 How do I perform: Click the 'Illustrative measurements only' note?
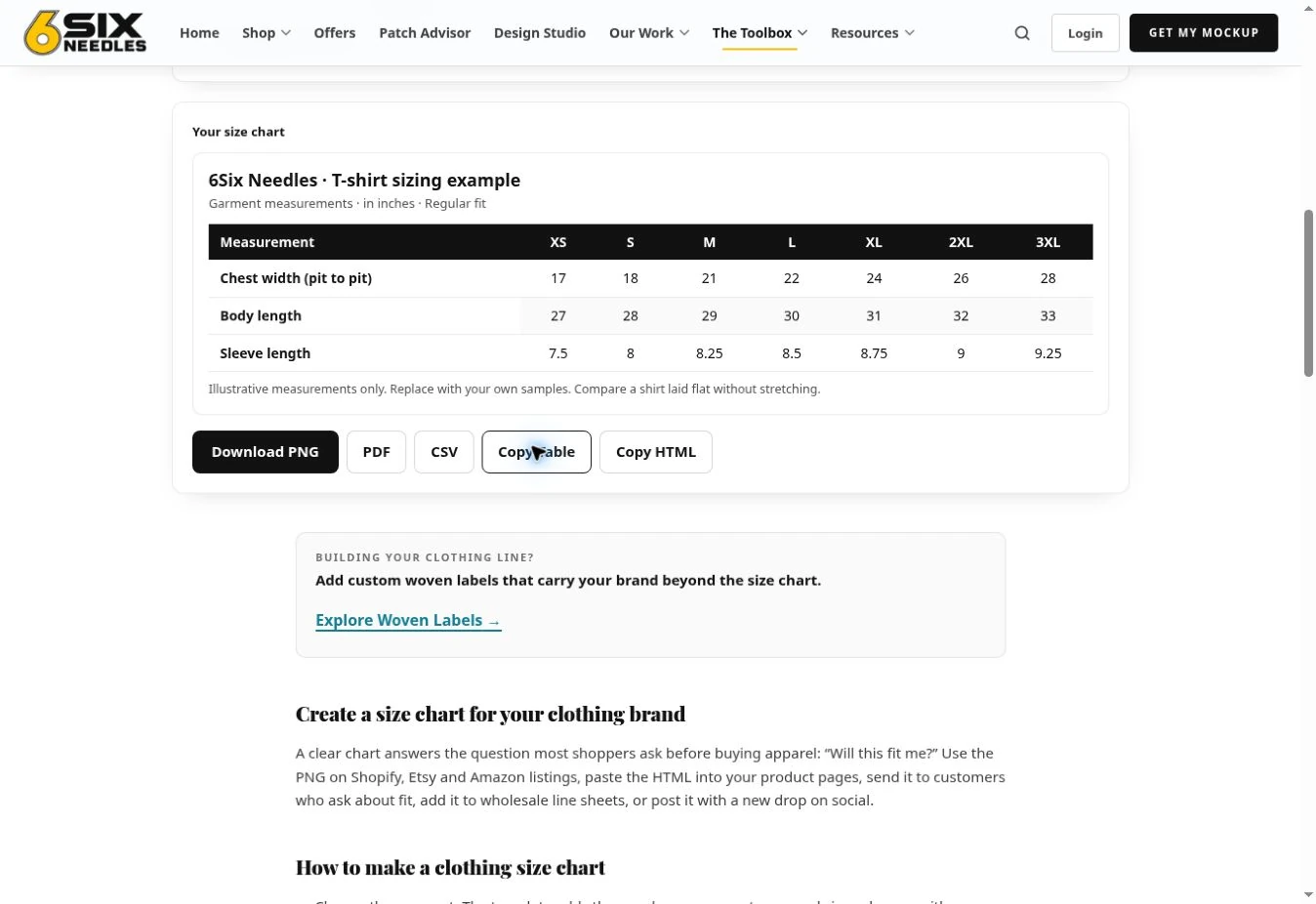click(514, 390)
